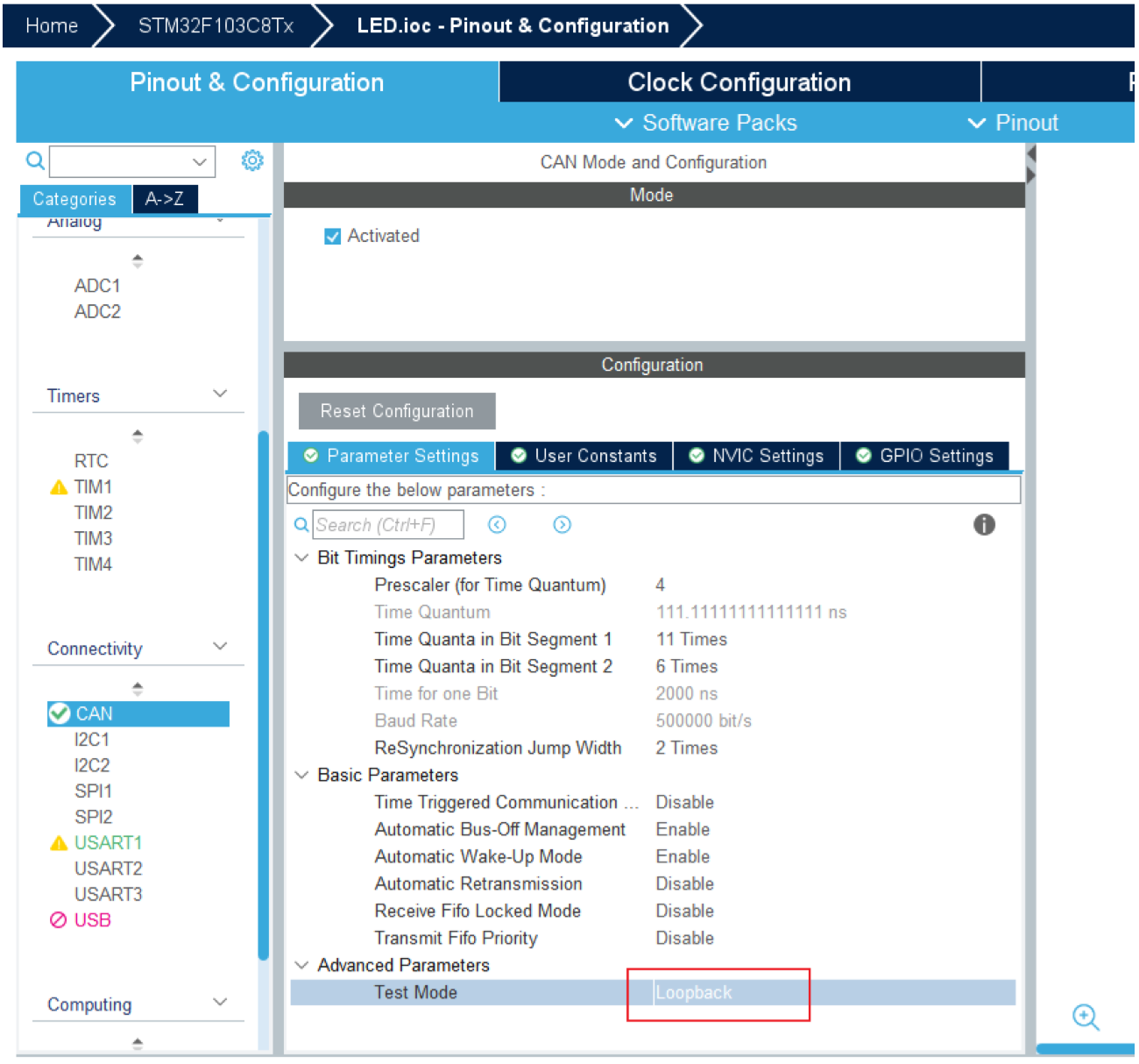Click the USART1 warning triangle icon
Viewport: 1139px width, 1064px height.
pos(59,843)
